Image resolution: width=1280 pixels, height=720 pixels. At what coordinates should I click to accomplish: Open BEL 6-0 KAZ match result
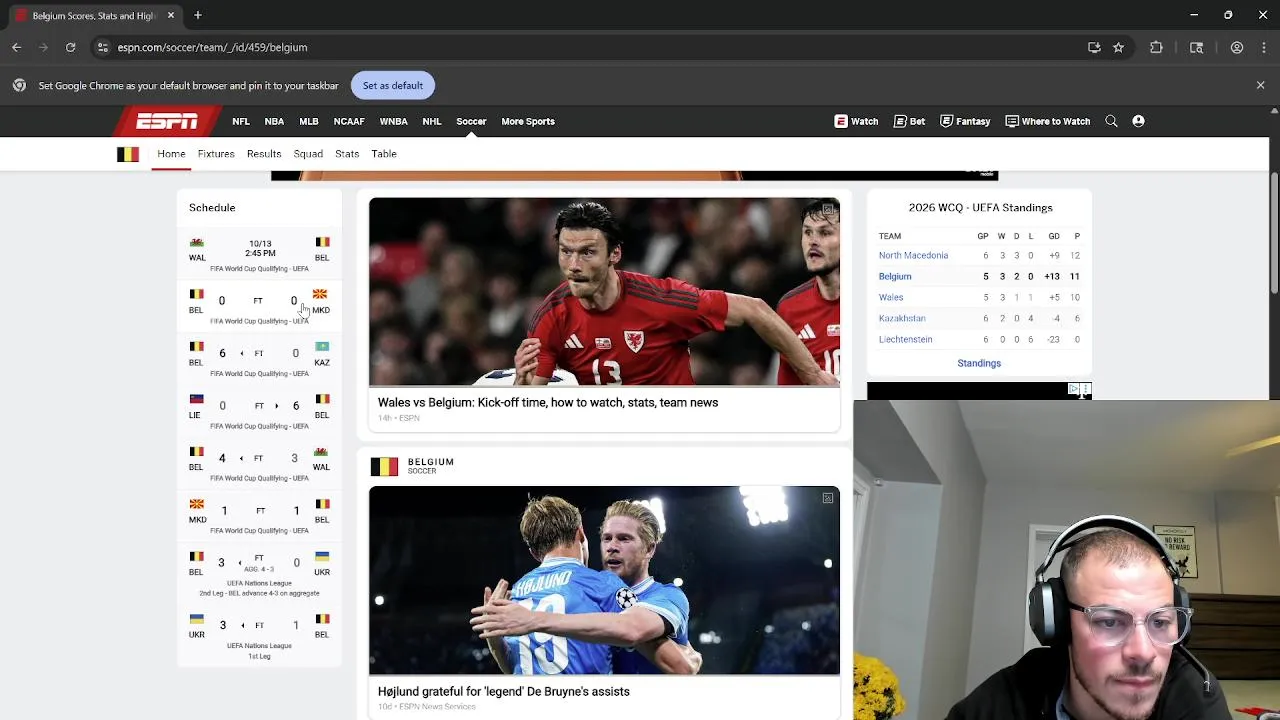click(x=259, y=359)
